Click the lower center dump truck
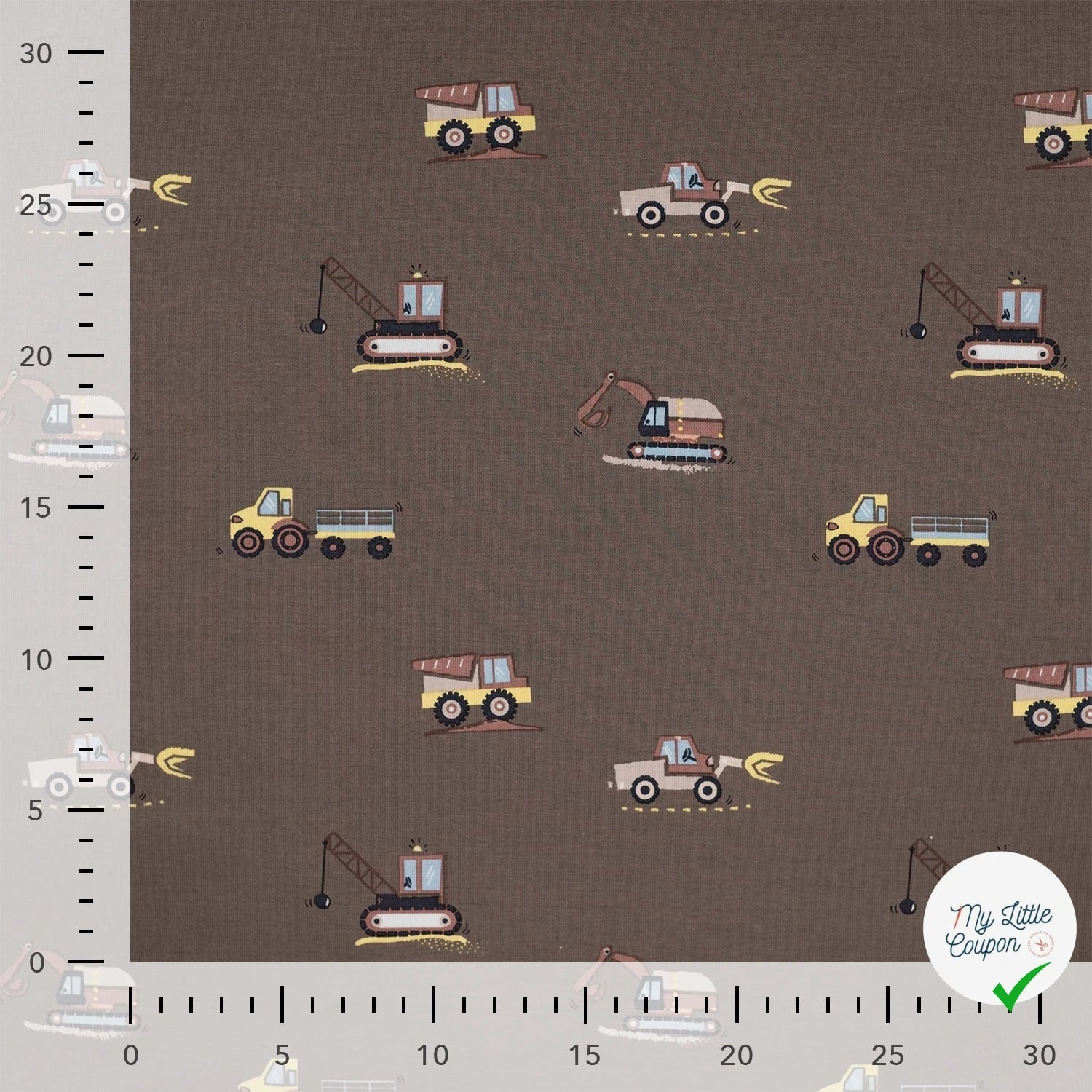1092x1092 pixels. point(473,692)
